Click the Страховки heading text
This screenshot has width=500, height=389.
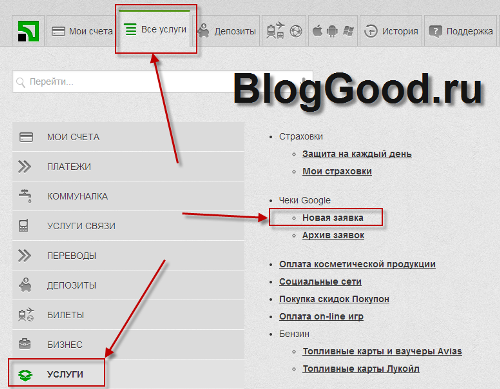(x=301, y=136)
